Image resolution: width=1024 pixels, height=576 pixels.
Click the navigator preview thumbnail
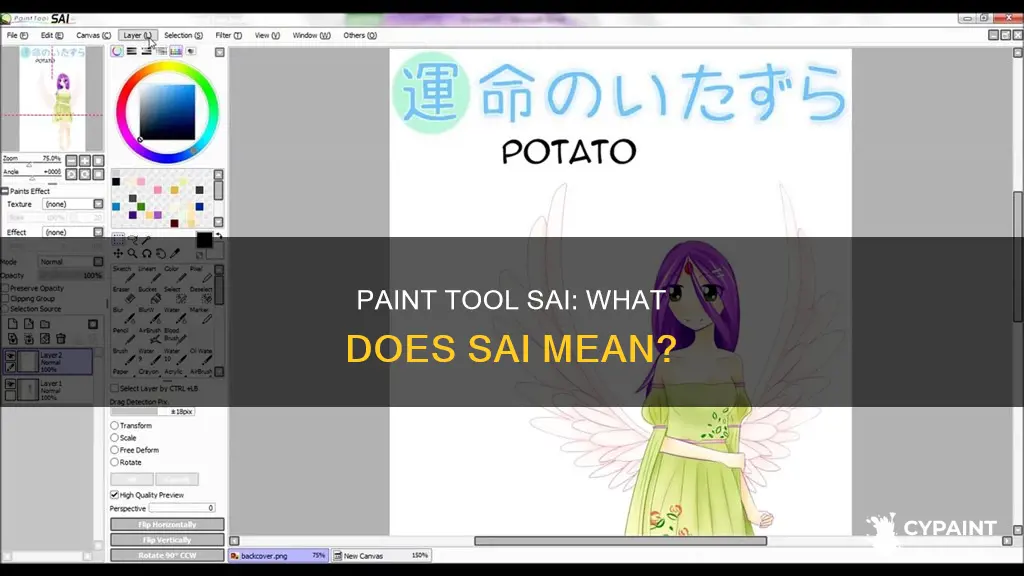coord(52,99)
